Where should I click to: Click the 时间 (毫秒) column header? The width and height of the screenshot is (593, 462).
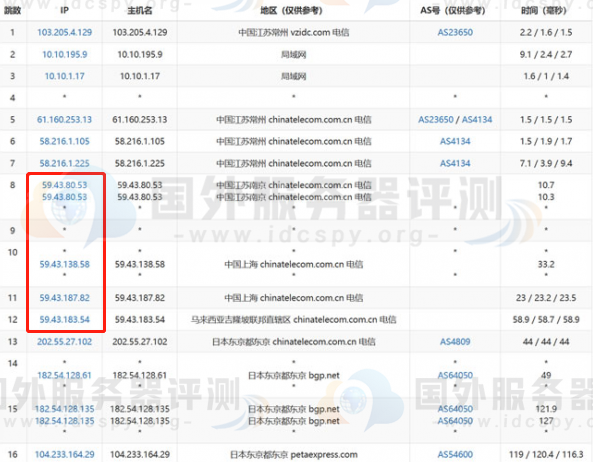[543, 11]
